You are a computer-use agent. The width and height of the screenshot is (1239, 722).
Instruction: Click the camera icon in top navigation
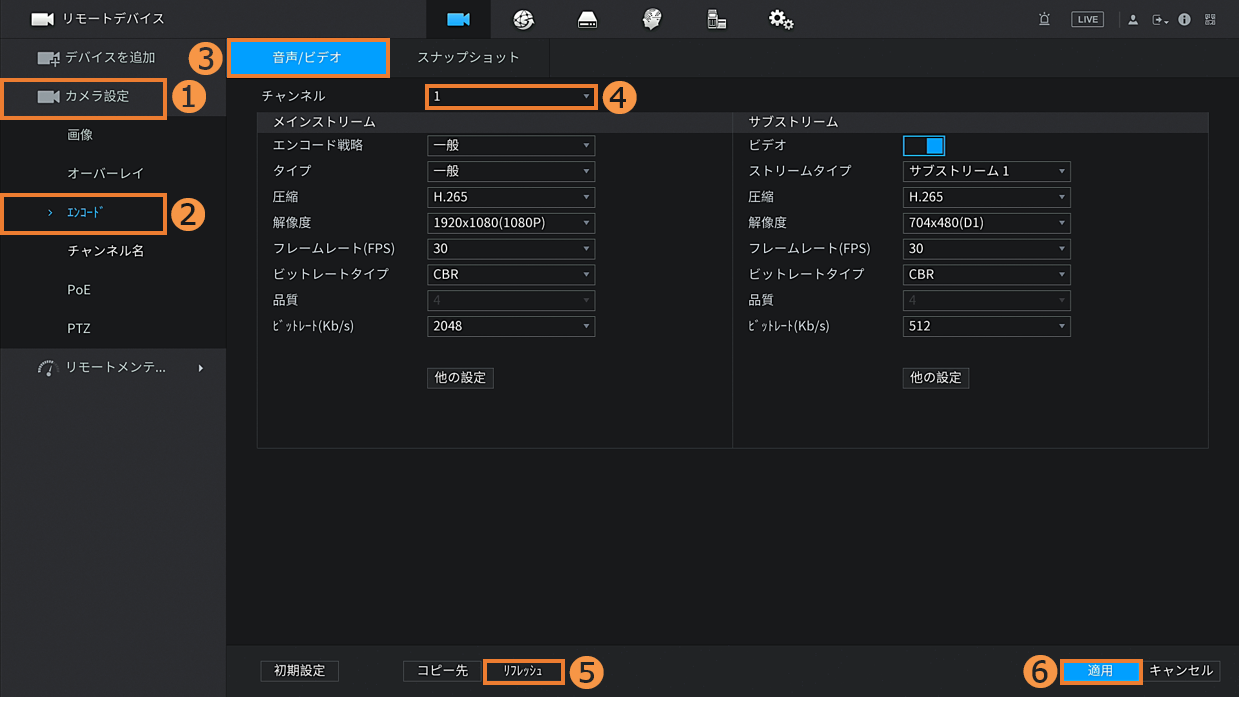[x=458, y=19]
